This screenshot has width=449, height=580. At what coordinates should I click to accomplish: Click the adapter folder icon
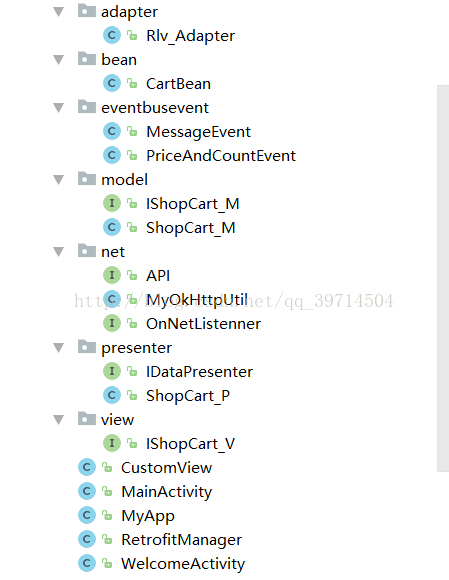click(87, 11)
